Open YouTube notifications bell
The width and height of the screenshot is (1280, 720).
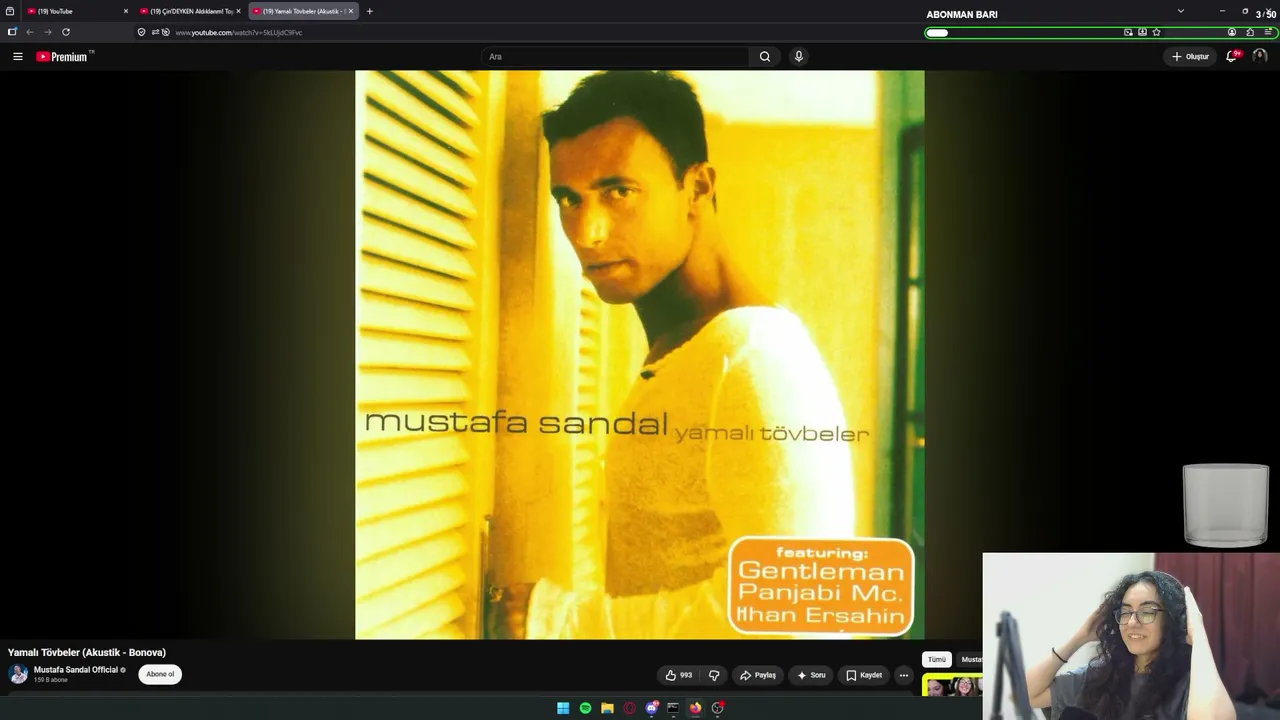point(1232,56)
